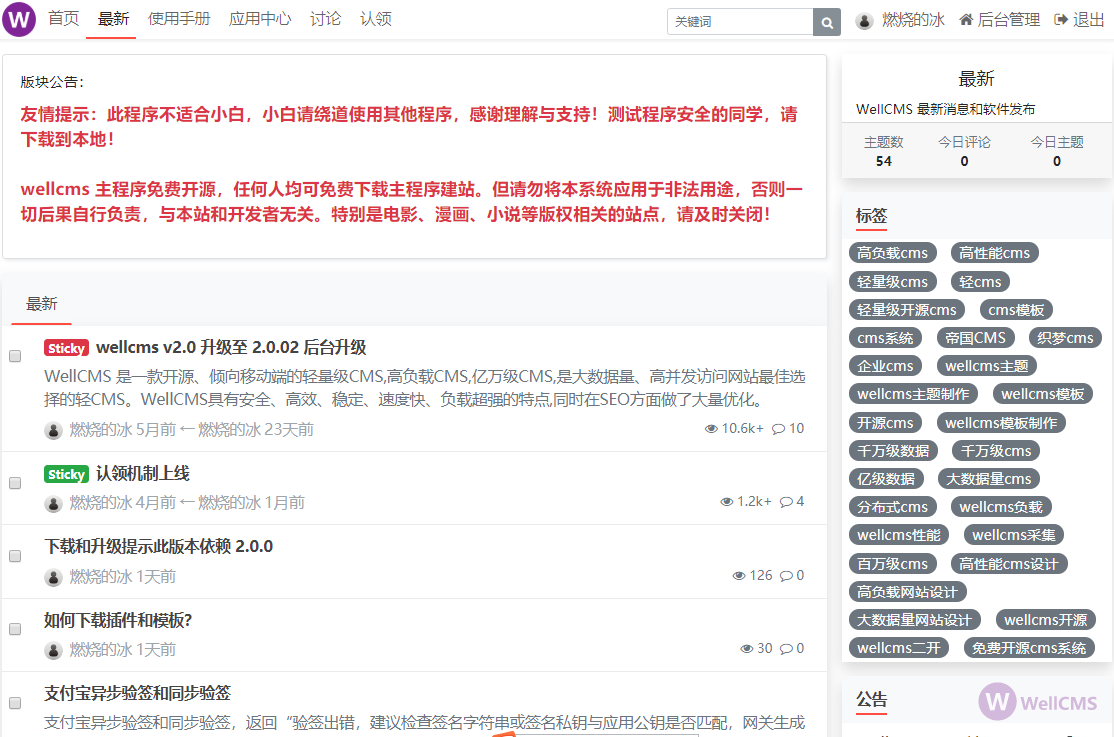This screenshot has height=737, width=1114.
Task: Click 主题数 count 54
Action: tap(884, 161)
